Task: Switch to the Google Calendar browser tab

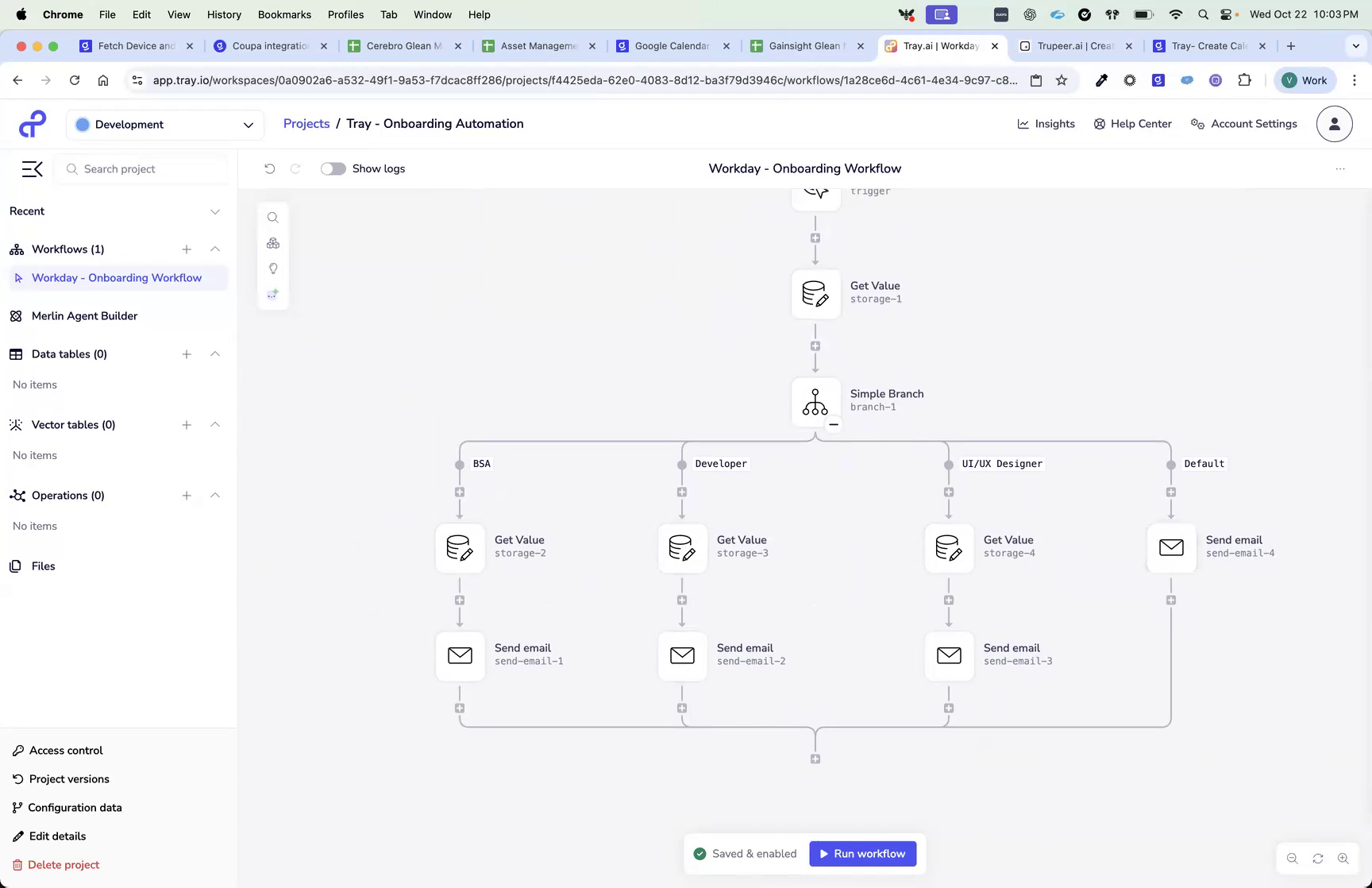Action: (671, 45)
